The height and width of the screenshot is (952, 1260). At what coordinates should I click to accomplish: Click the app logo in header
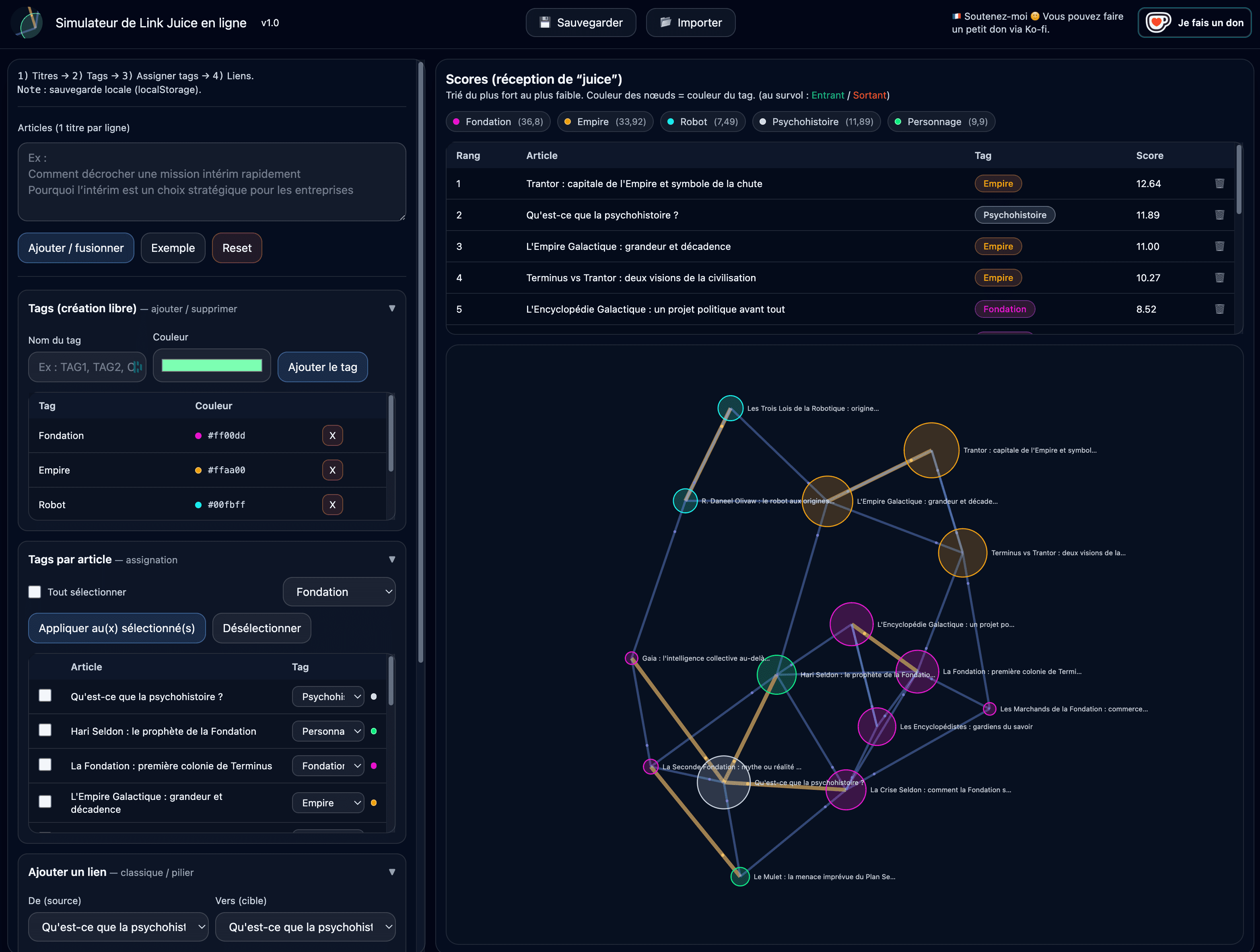28,23
